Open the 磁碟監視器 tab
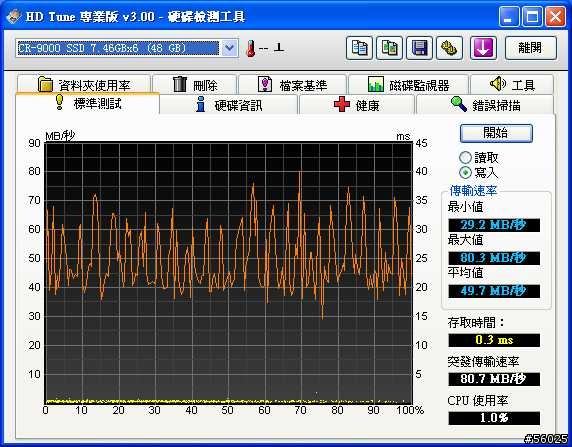The width and height of the screenshot is (572, 447). (408, 85)
